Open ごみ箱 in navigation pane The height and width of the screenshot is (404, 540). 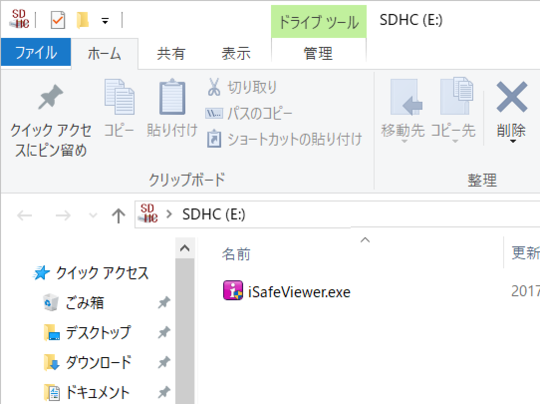pyautogui.click(x=85, y=303)
